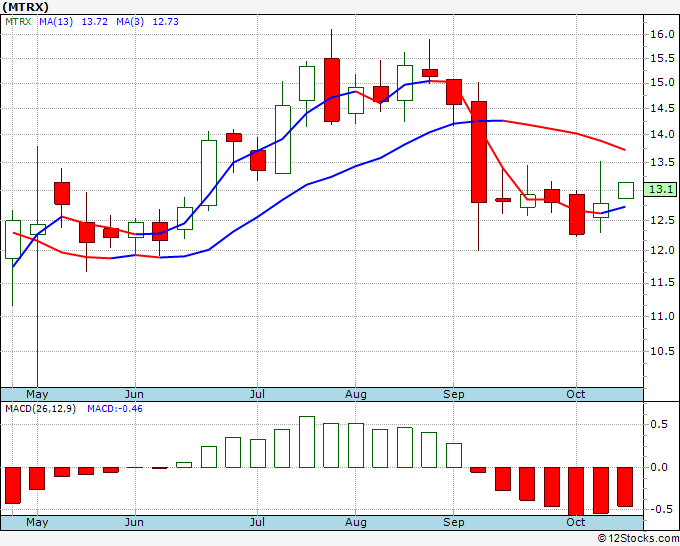Click the 15.5 price axis label
Screen dimensions: 680x546
point(662,59)
